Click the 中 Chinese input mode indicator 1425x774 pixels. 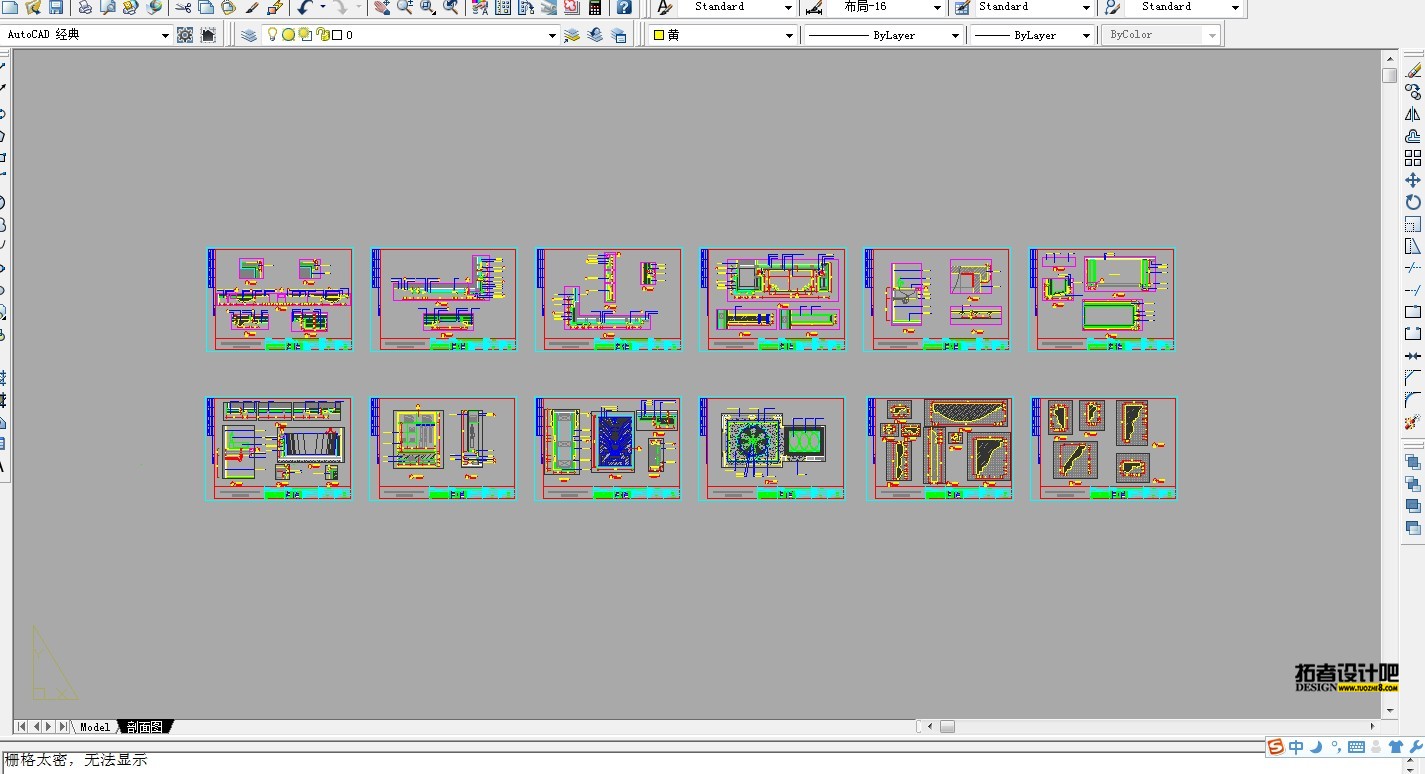coord(1296,747)
